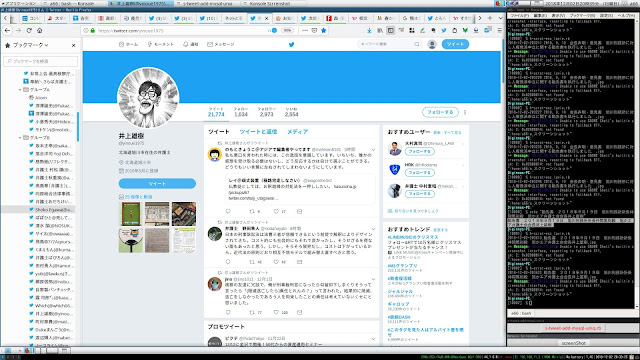Open すべて見る suggested users link
The width and height of the screenshot is (640, 360).
[x=453, y=133]
